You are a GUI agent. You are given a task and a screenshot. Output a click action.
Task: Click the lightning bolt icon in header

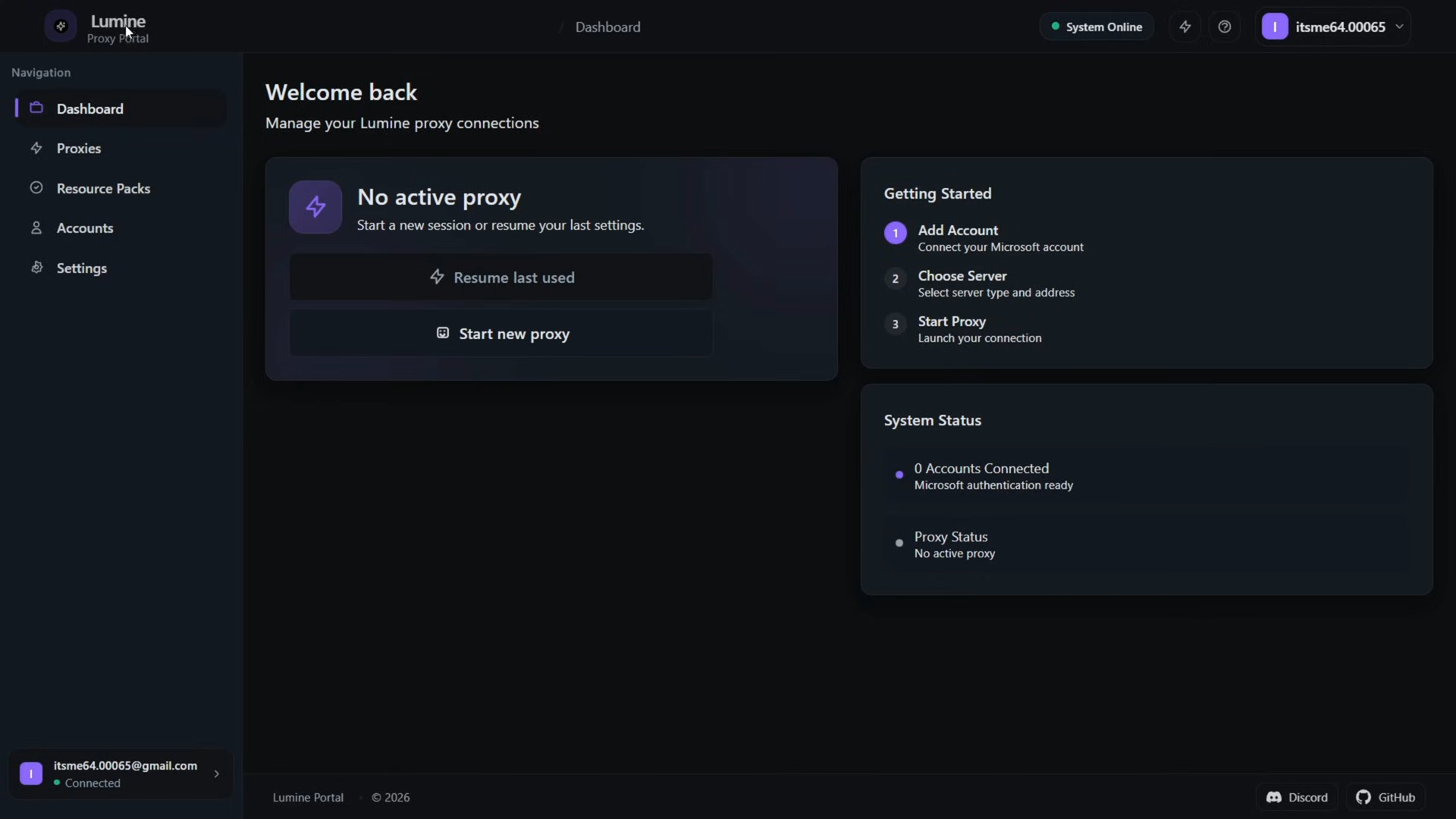coord(1185,27)
